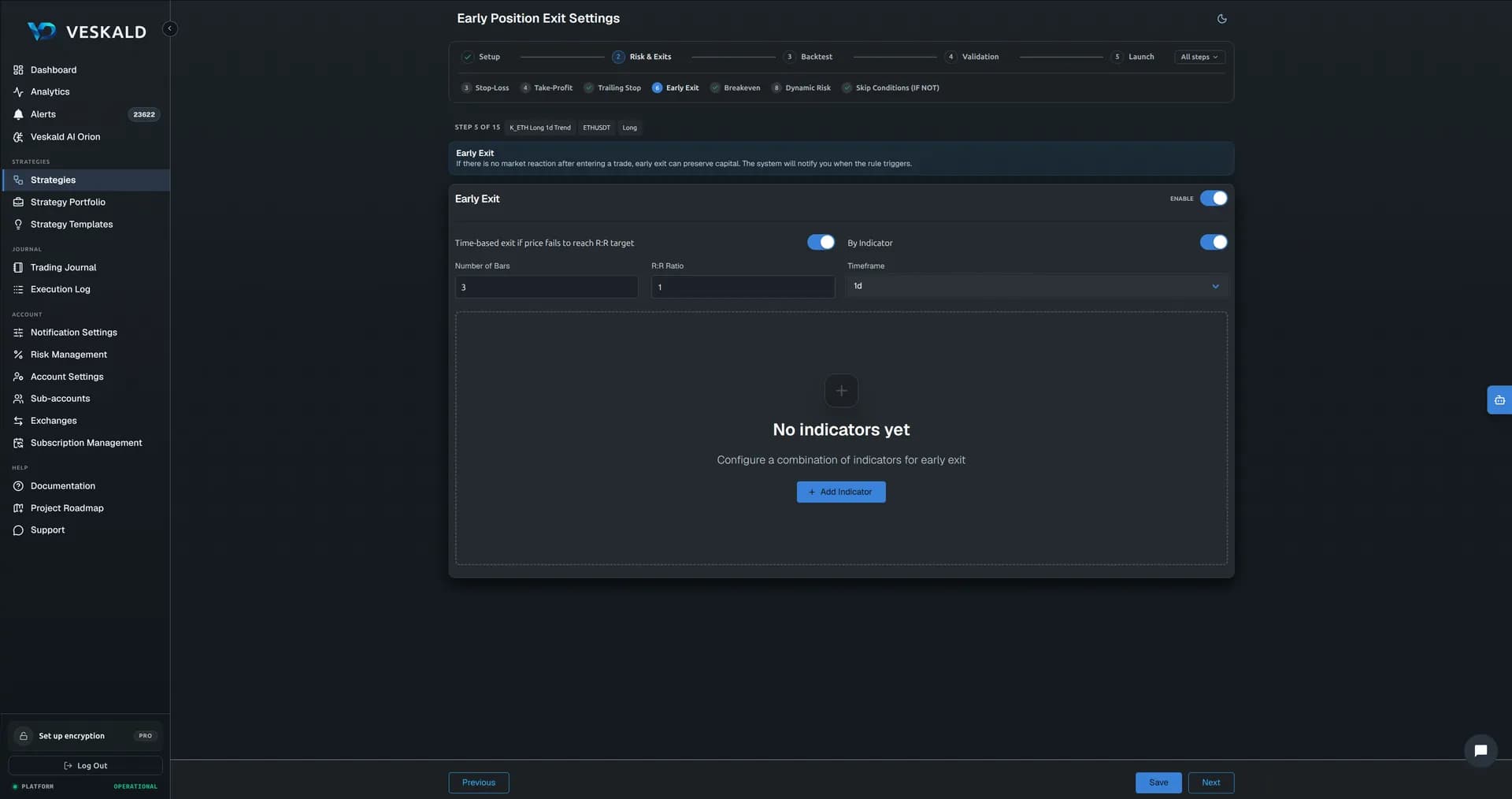The height and width of the screenshot is (799, 1512).
Task: Click the Trading Journal book icon
Action: coord(18,268)
